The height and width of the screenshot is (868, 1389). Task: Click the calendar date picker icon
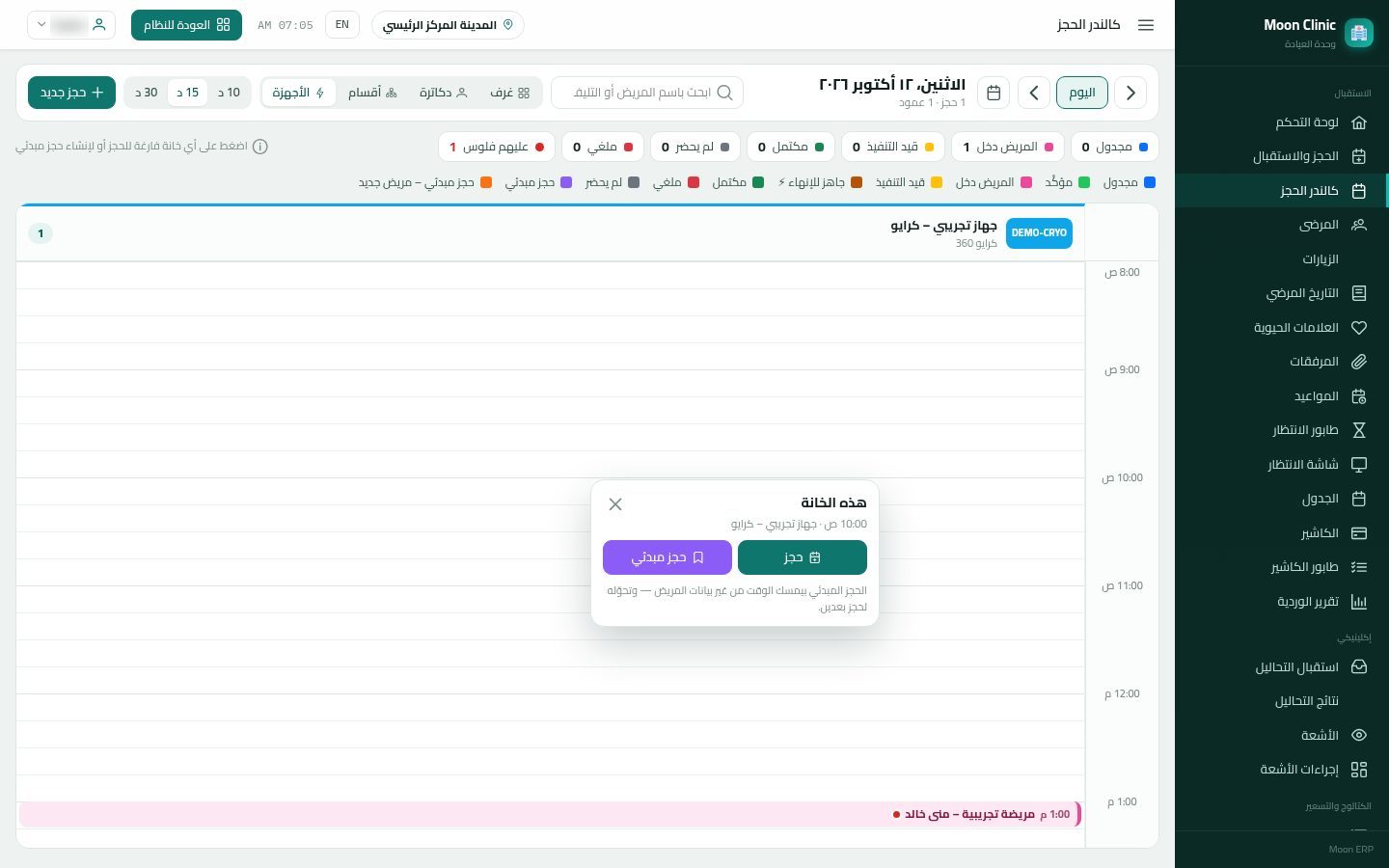click(994, 93)
